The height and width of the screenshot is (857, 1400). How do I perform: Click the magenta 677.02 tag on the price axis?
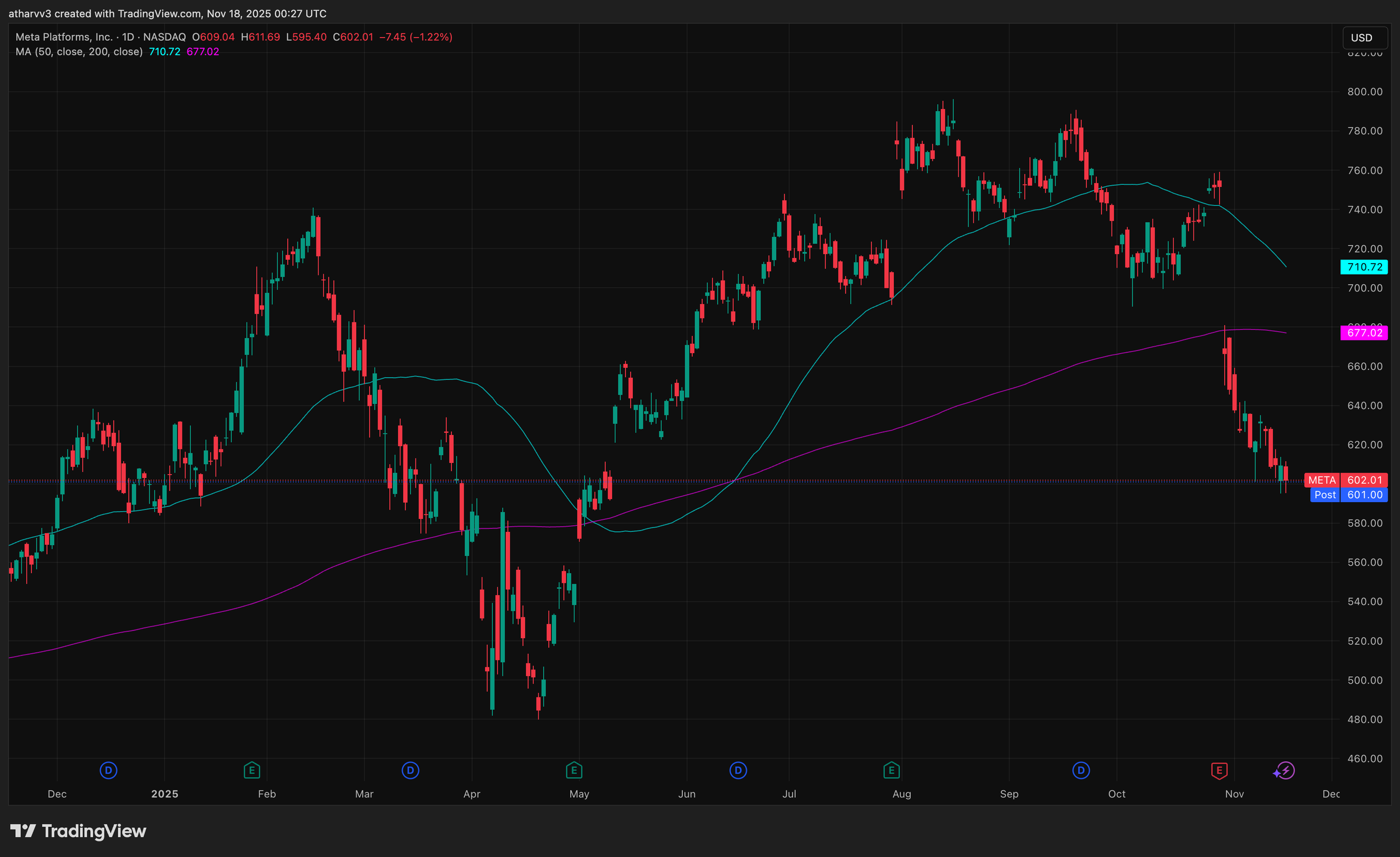pos(1364,333)
